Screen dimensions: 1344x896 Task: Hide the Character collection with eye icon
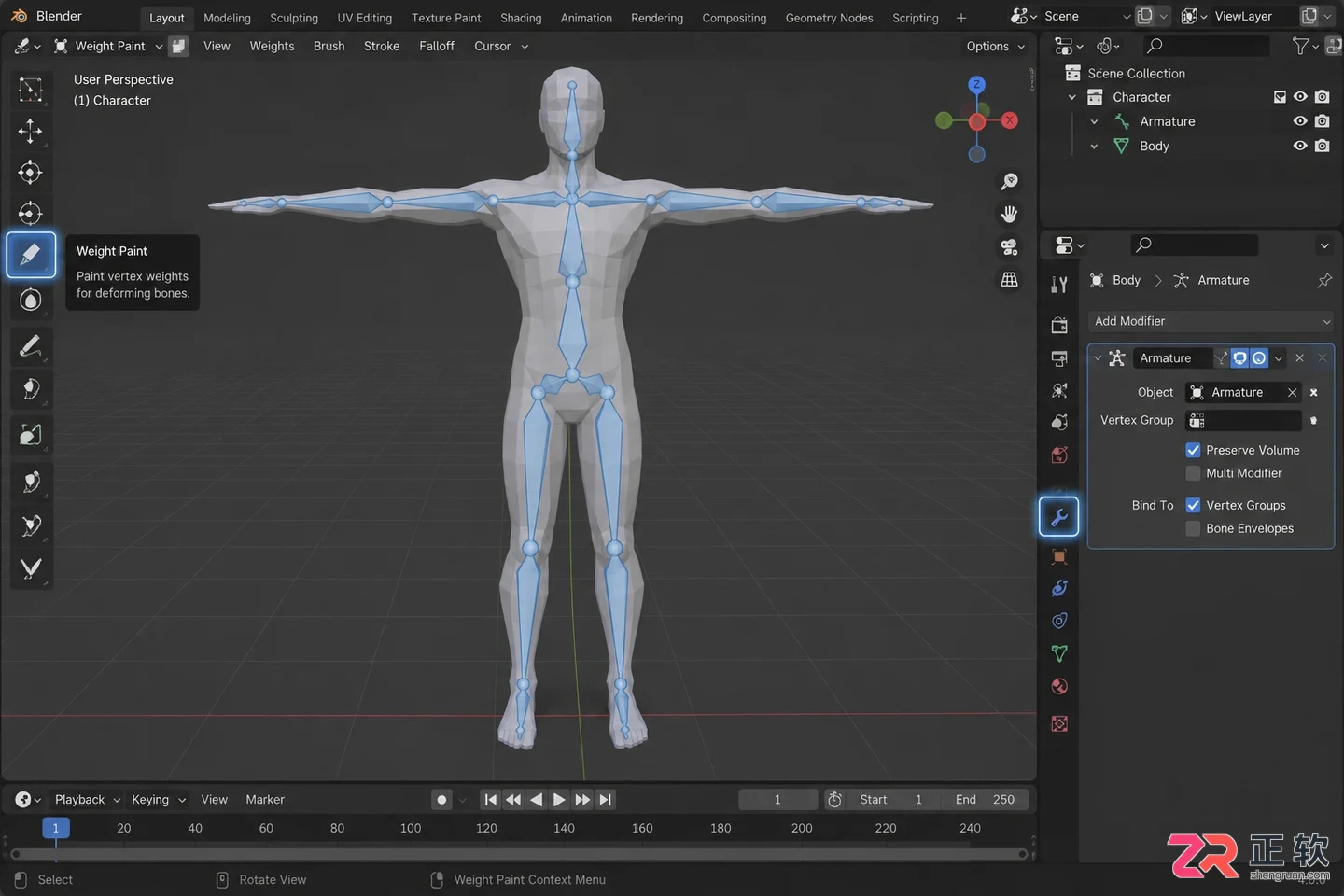(x=1300, y=97)
